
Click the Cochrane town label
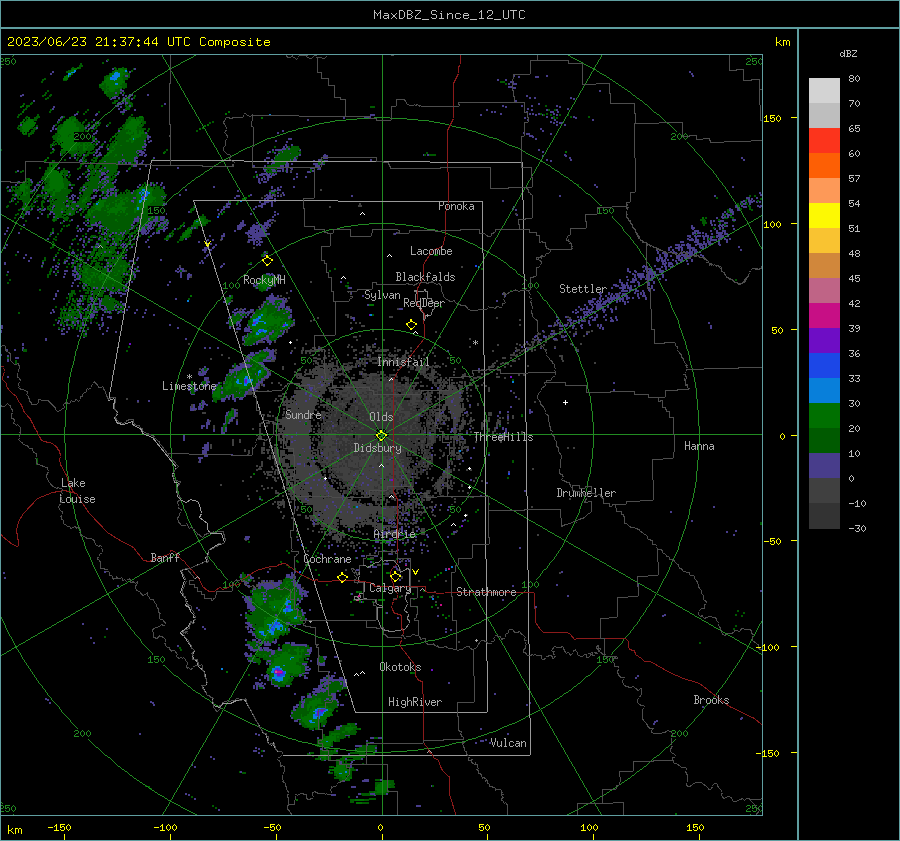[x=327, y=559]
